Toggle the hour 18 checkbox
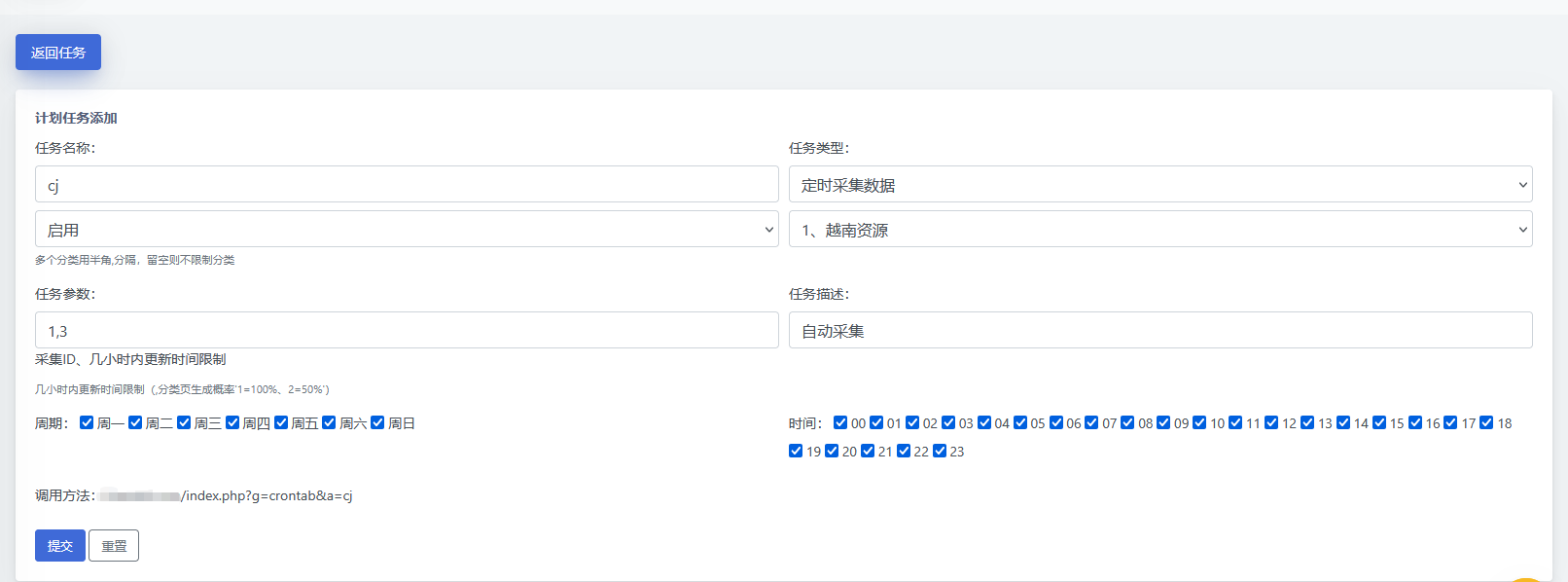The image size is (1568, 582). click(x=1486, y=422)
